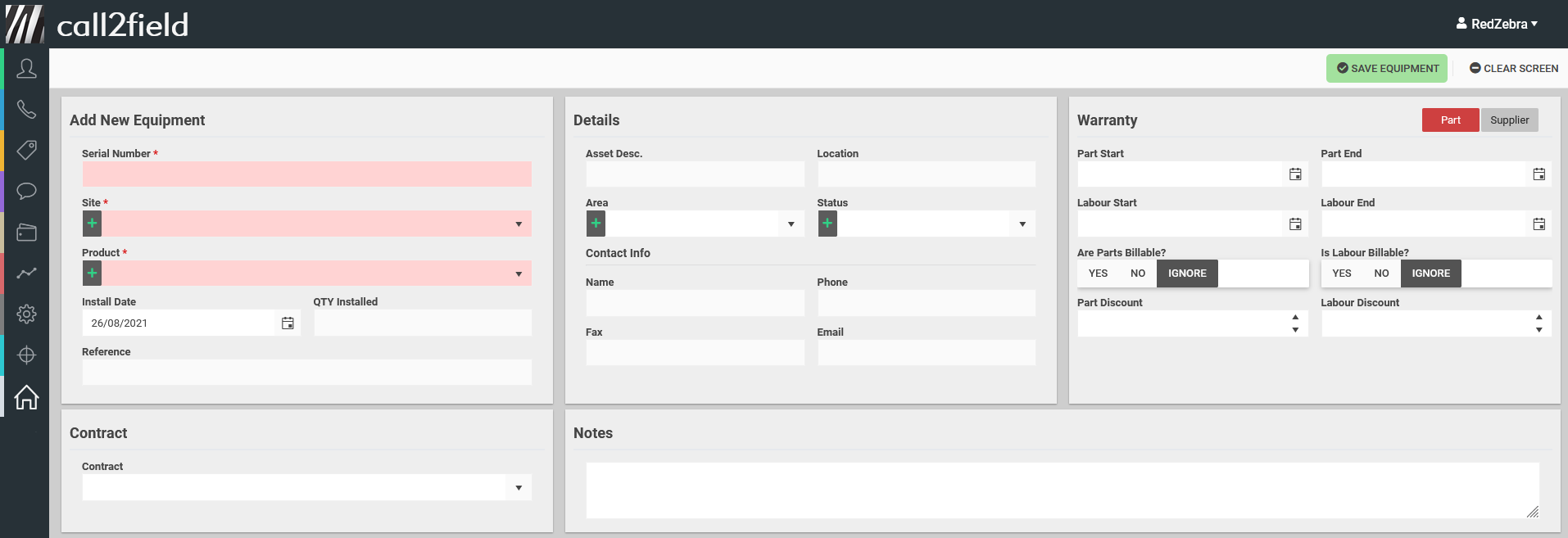Set Is Labour Billable to NO
This screenshot has height=538, width=1568.
(1381, 274)
